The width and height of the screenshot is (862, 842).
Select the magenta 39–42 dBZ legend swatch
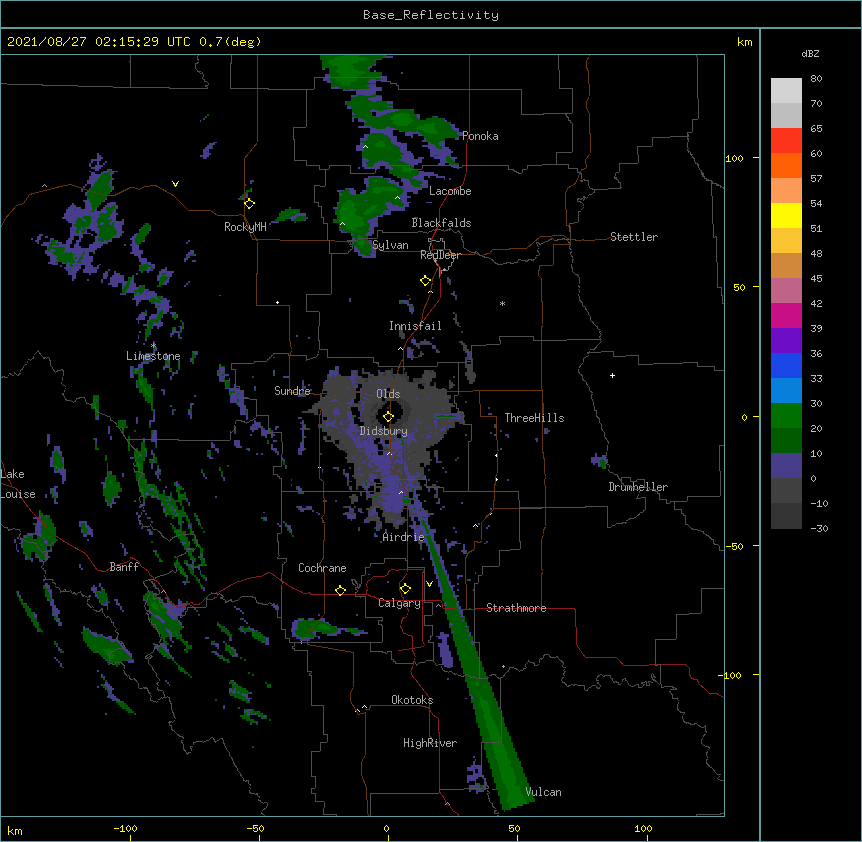pyautogui.click(x=786, y=316)
